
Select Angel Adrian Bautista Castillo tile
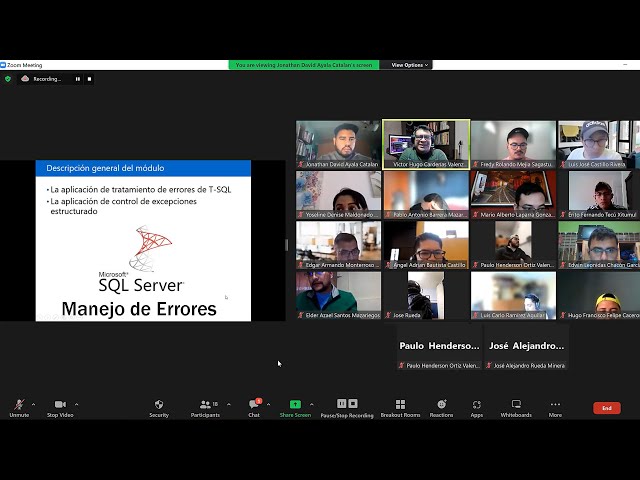point(426,245)
